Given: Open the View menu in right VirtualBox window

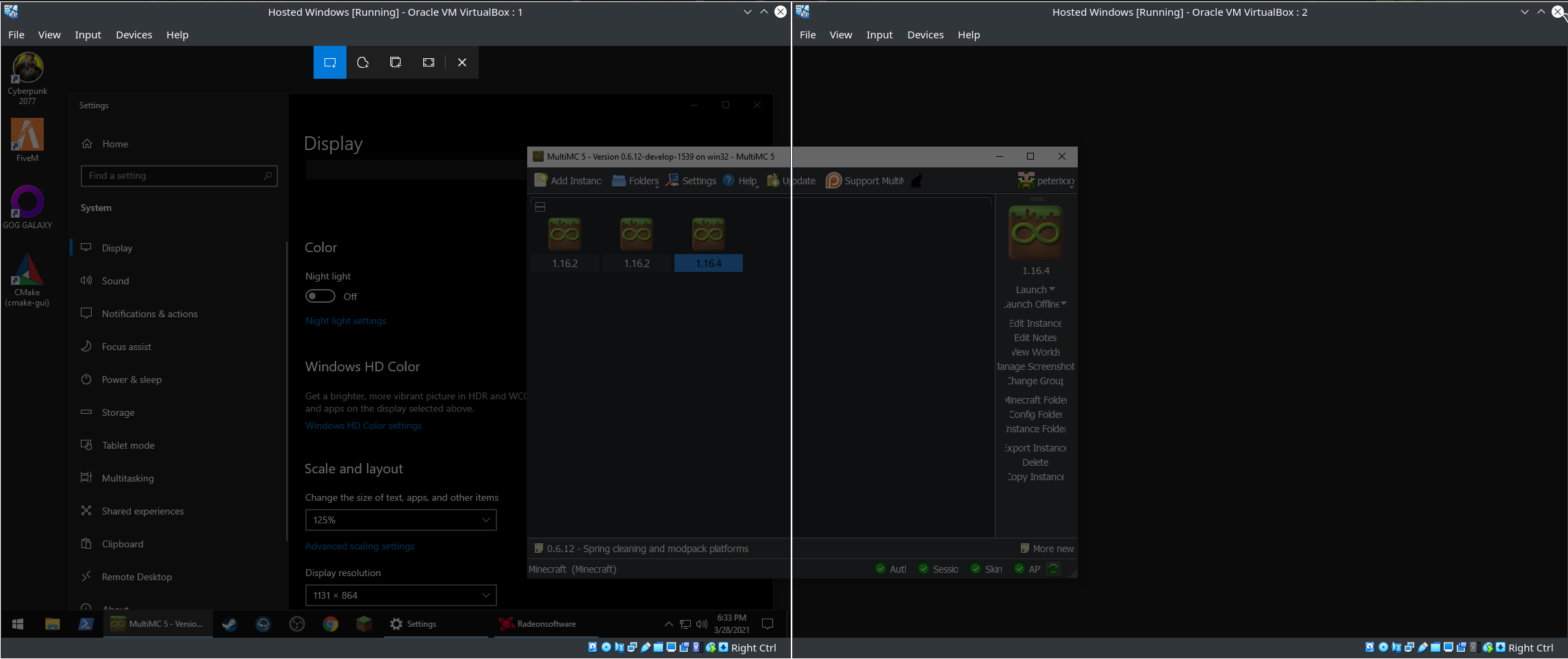Looking at the screenshot, I should [841, 34].
